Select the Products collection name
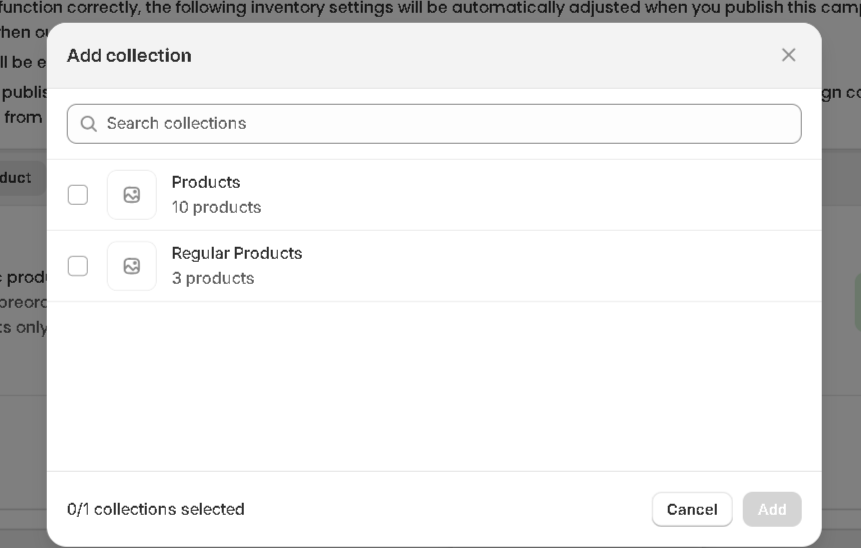This screenshot has height=548, width=861. click(x=206, y=182)
